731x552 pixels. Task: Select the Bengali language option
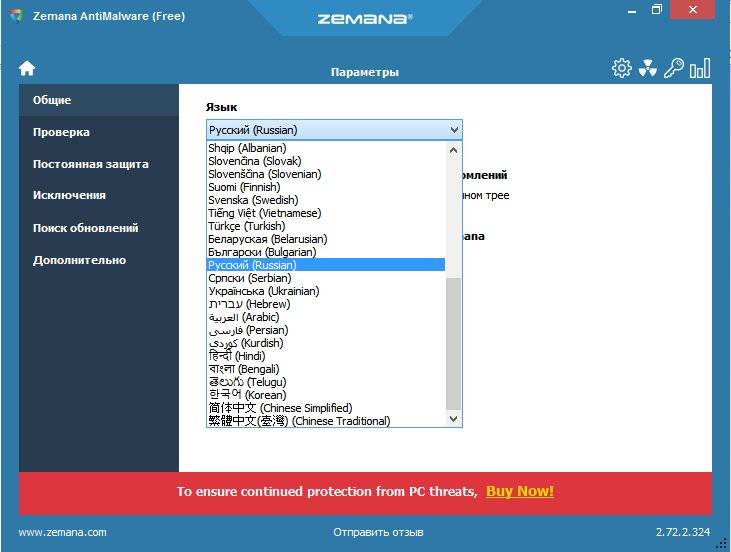[x=326, y=369]
